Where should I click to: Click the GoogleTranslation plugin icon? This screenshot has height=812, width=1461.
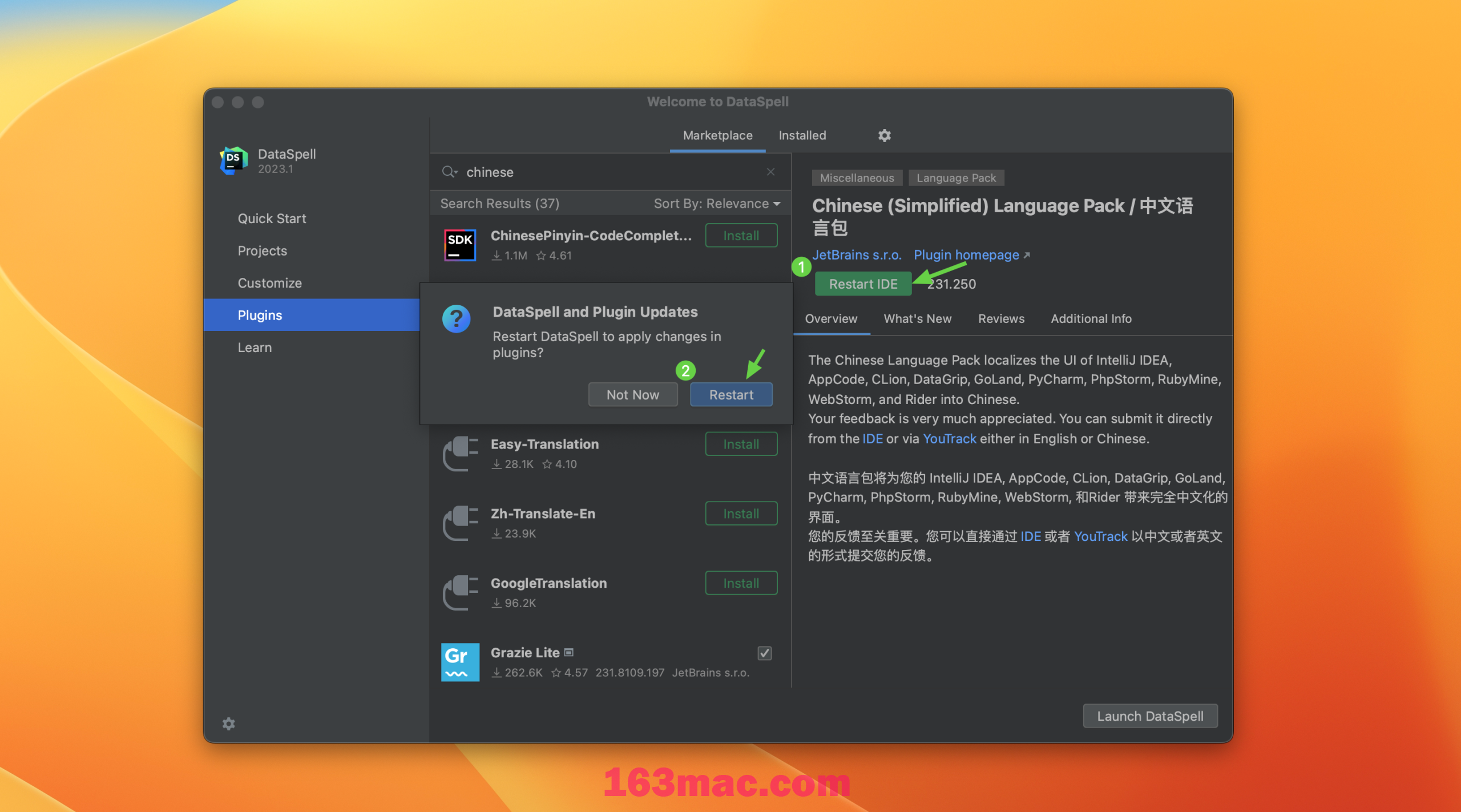[460, 593]
